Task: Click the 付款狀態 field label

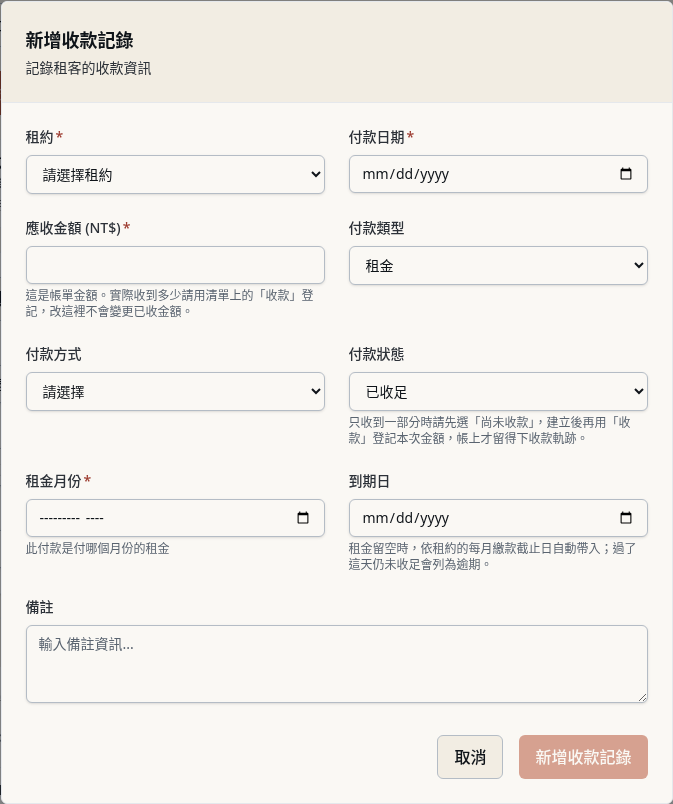Action: (x=377, y=354)
